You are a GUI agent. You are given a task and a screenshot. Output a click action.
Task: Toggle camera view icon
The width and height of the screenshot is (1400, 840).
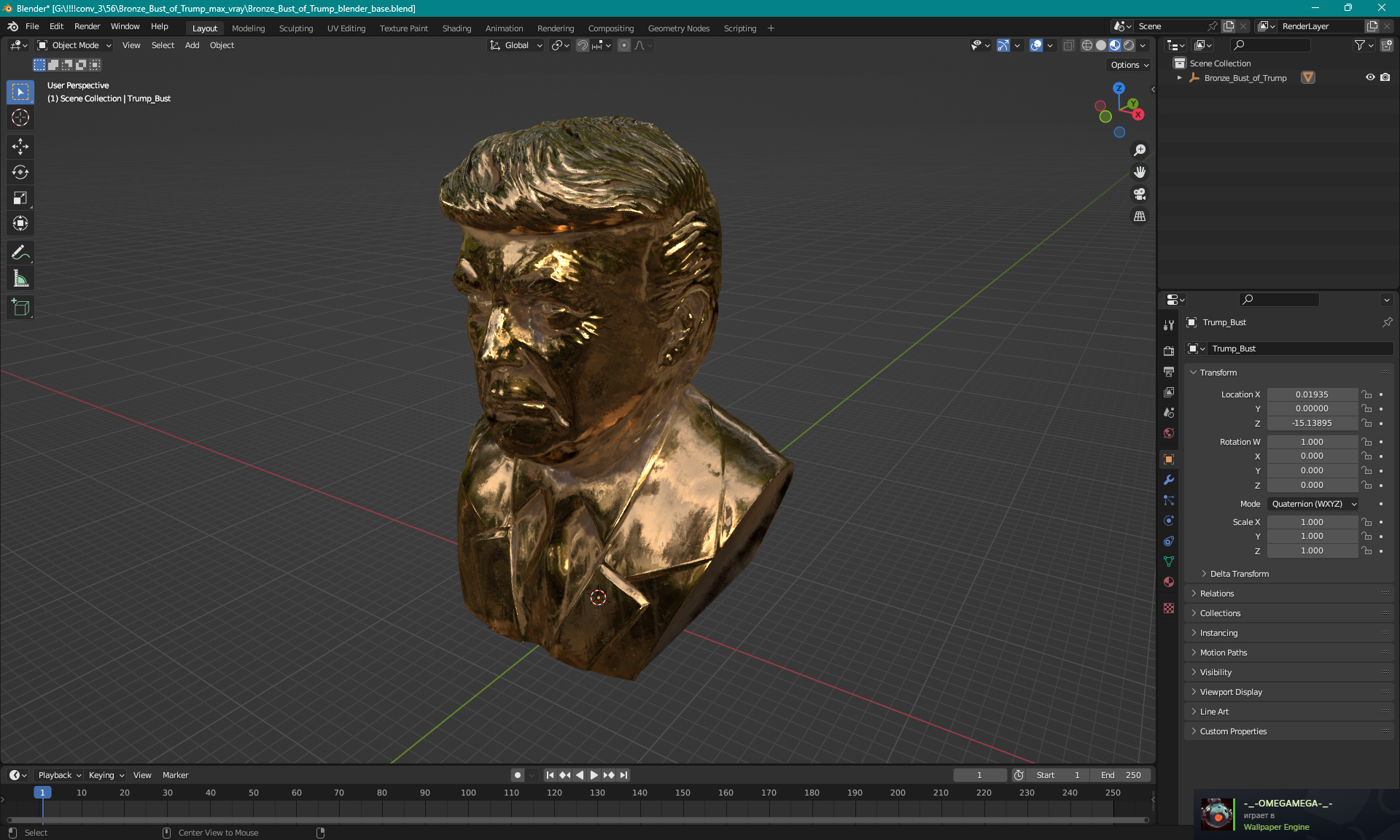click(x=1140, y=194)
